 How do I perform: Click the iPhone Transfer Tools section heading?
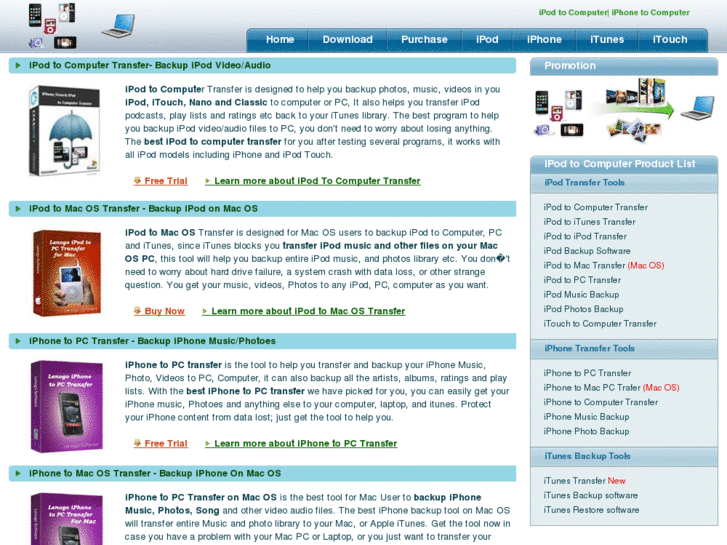pos(589,348)
